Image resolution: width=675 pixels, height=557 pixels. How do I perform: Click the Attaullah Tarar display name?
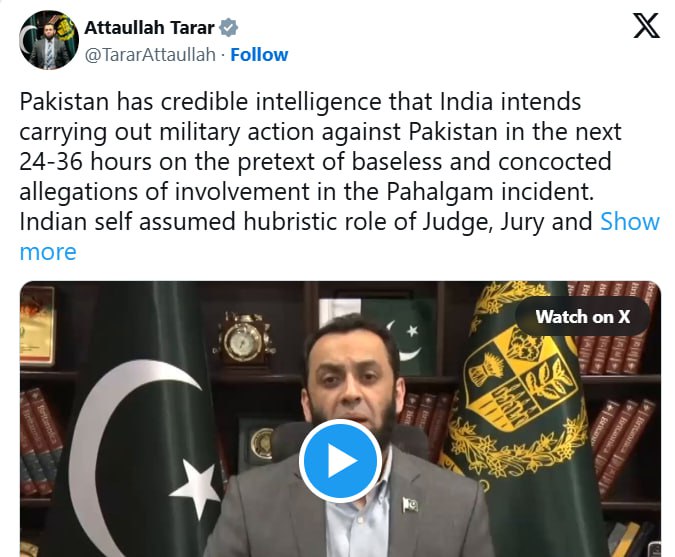click(149, 28)
